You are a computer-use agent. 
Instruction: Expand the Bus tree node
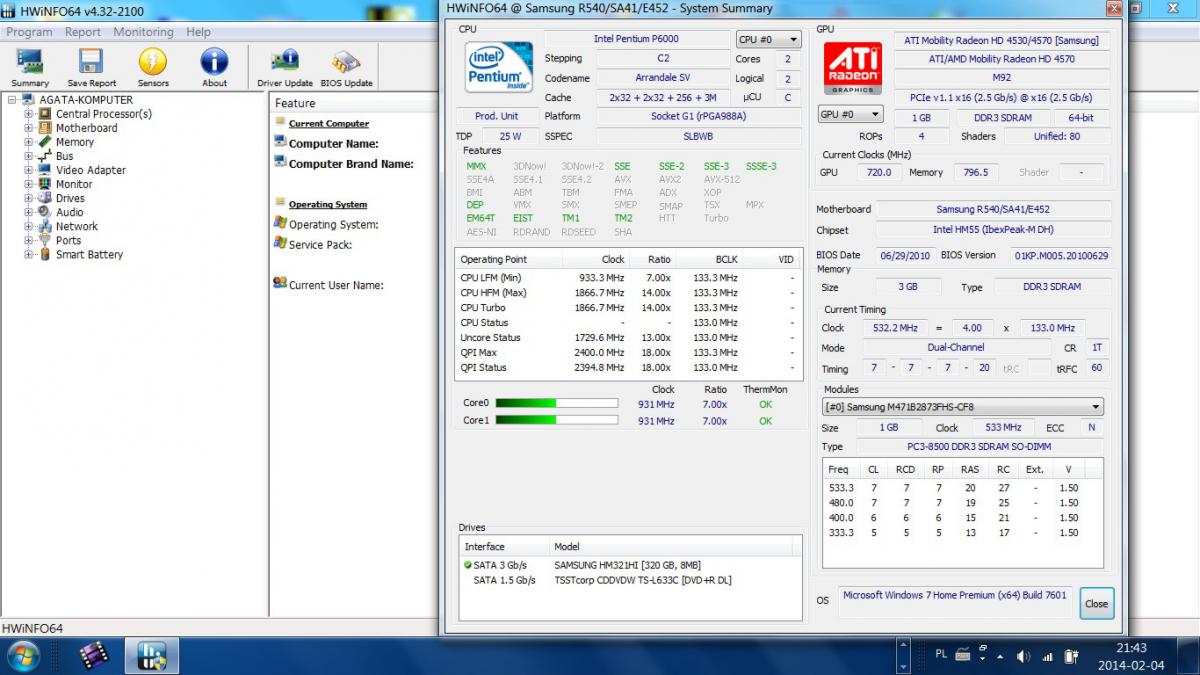(29, 156)
